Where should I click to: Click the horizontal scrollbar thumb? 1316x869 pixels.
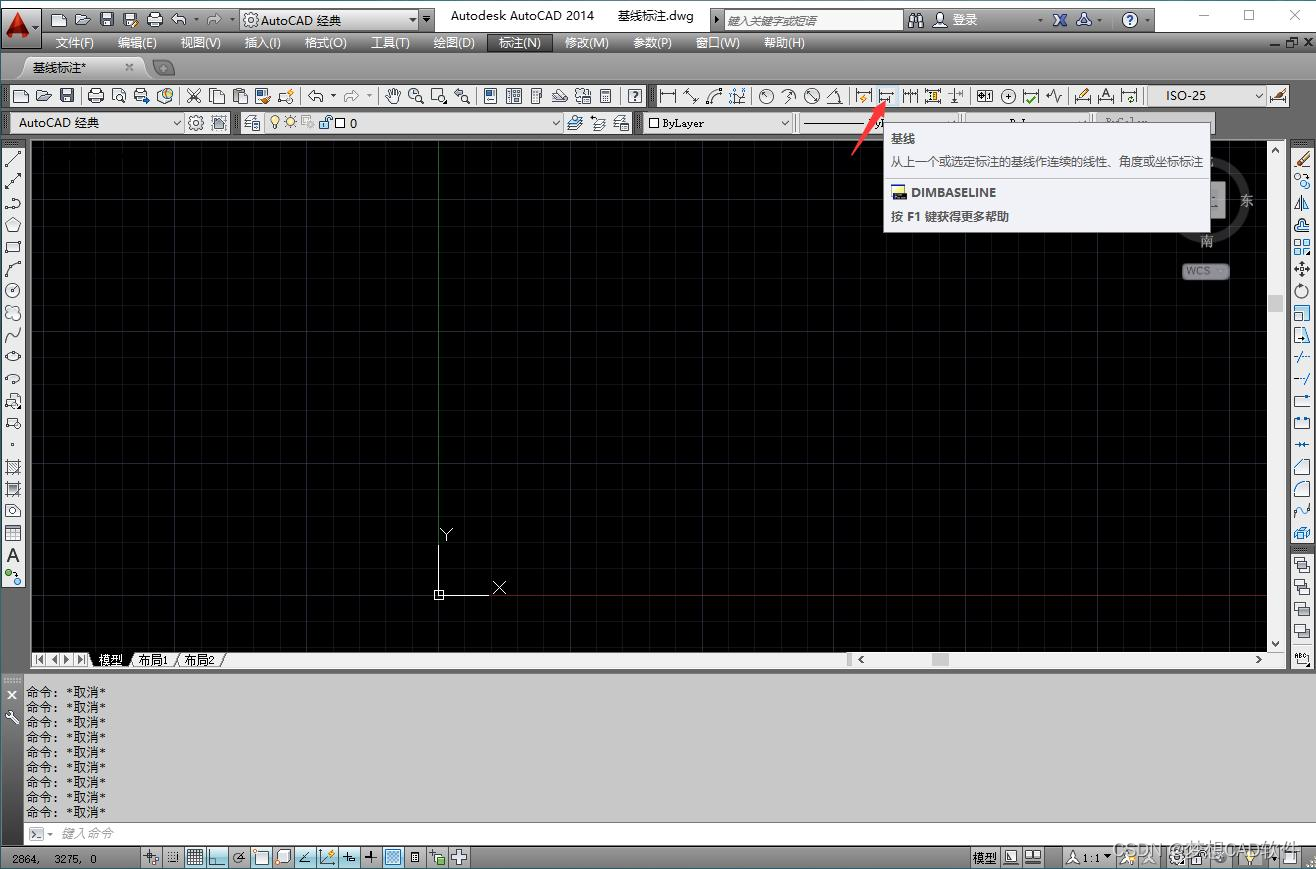[x=940, y=659]
